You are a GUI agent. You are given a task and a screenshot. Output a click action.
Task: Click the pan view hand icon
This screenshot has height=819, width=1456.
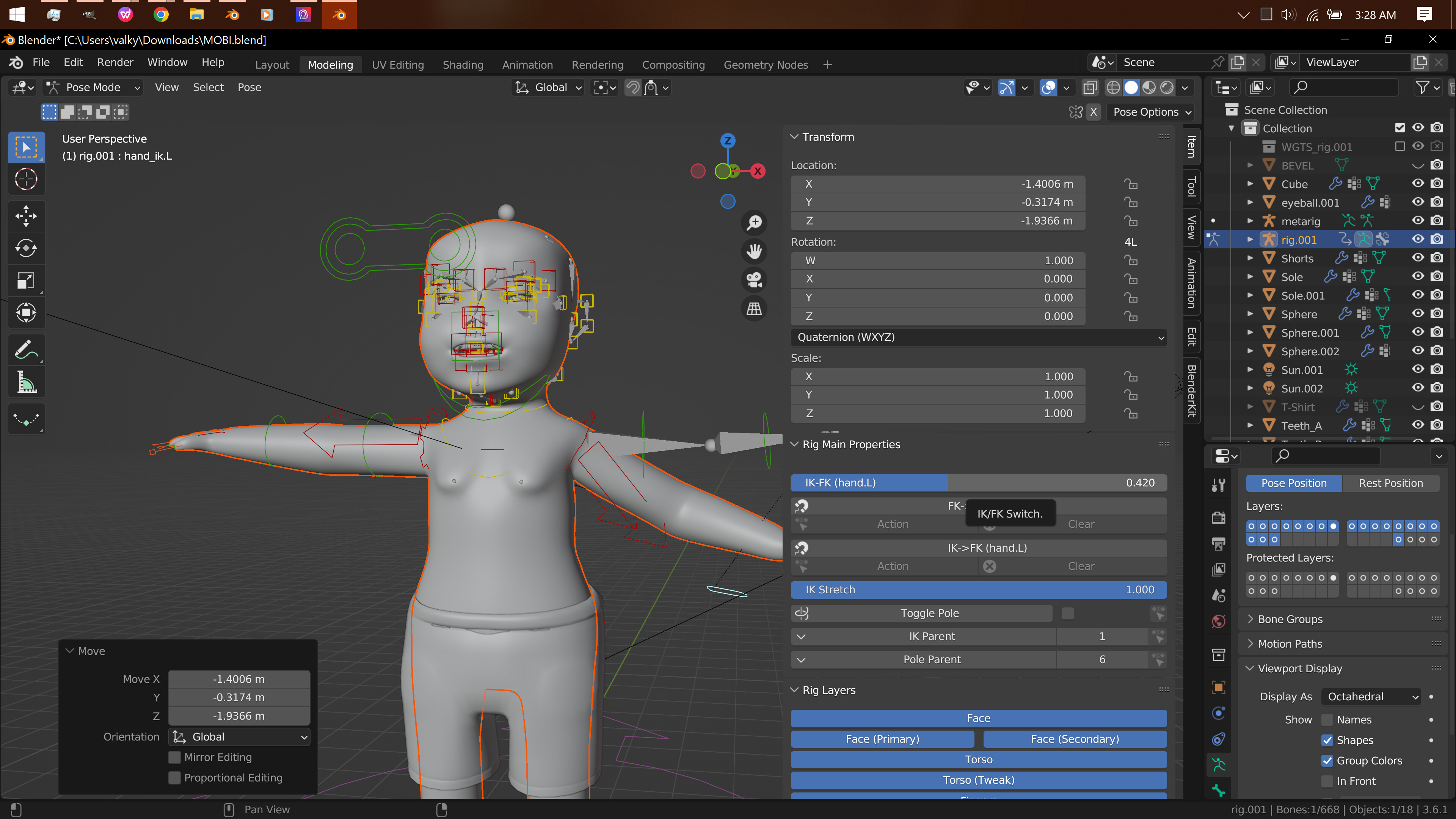[754, 251]
